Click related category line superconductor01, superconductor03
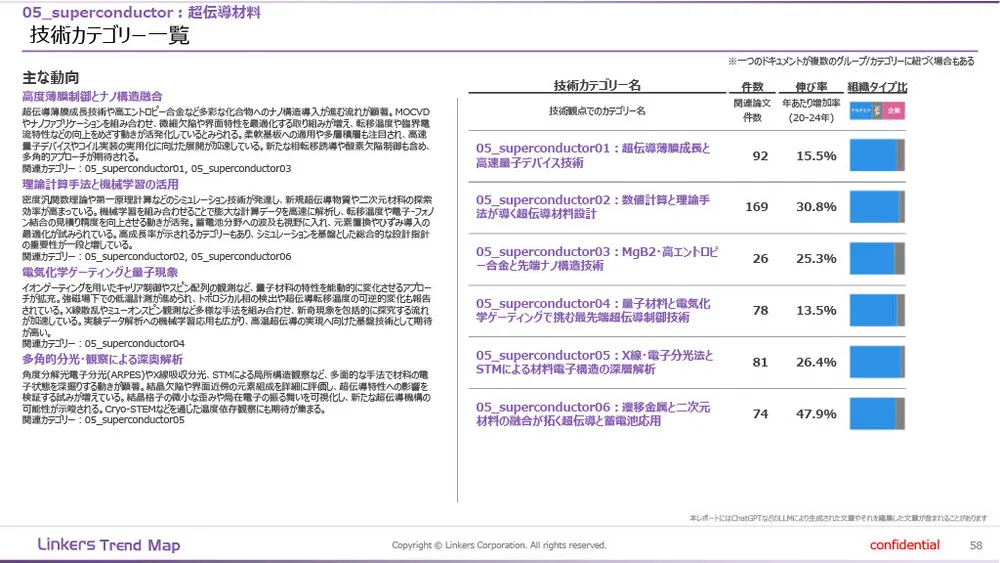 157,168
